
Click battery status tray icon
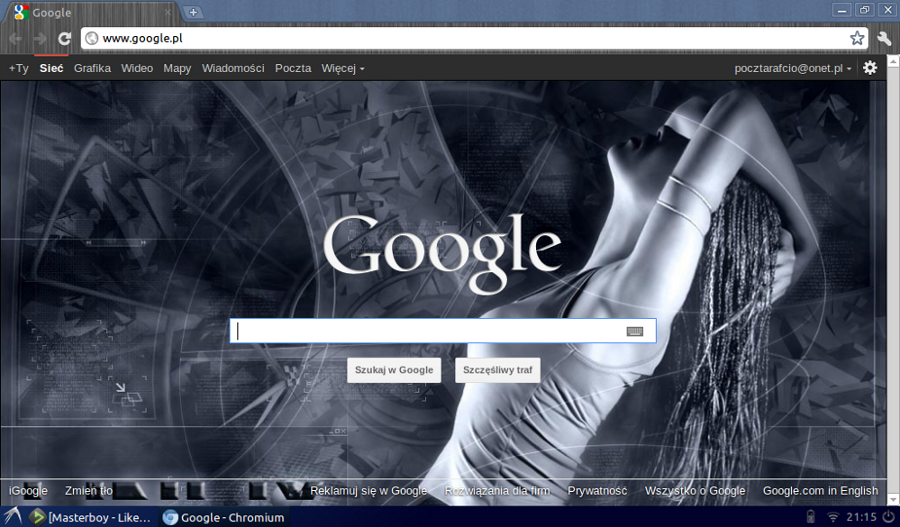(810, 517)
